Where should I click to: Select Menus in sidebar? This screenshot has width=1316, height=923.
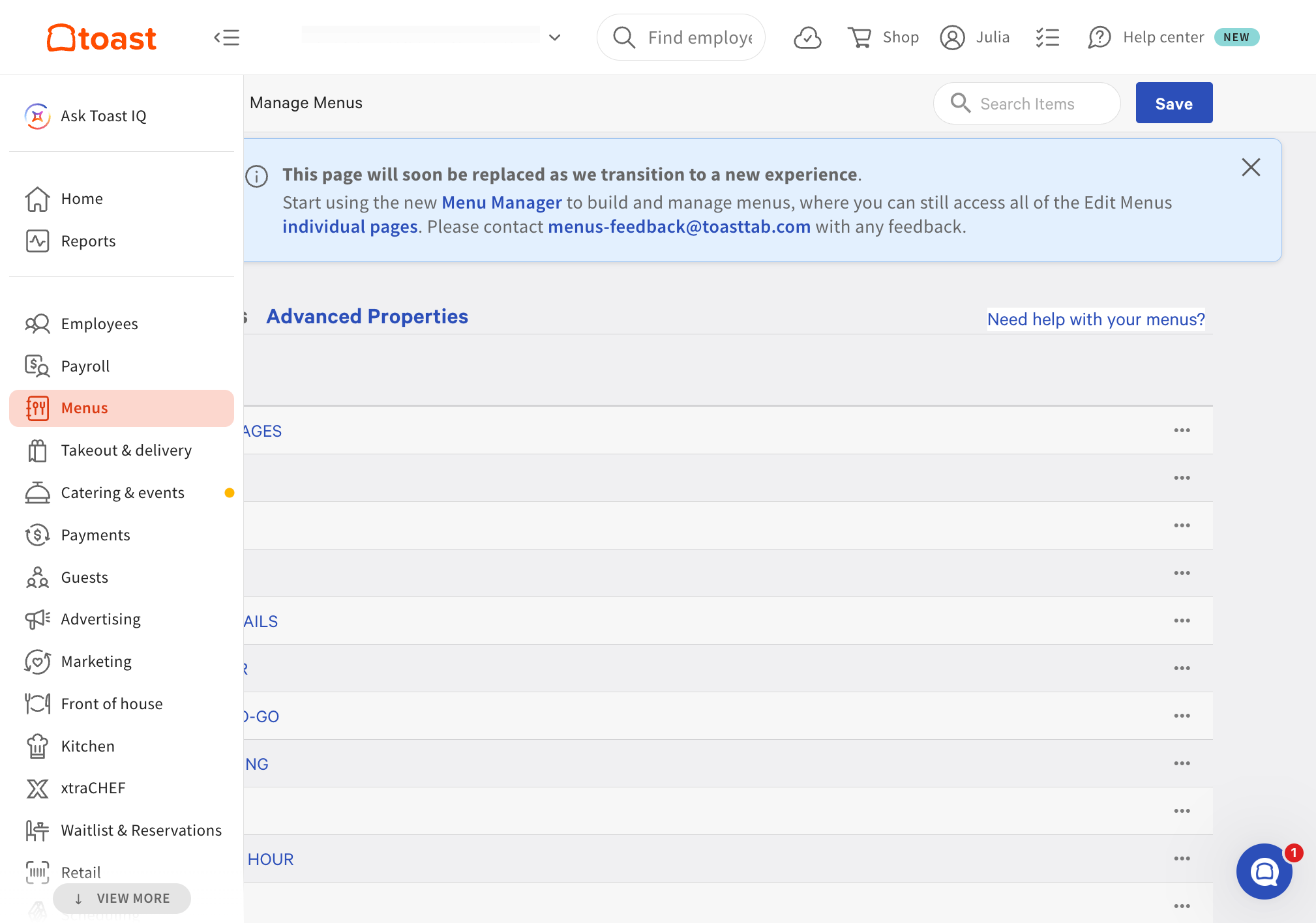coord(121,408)
